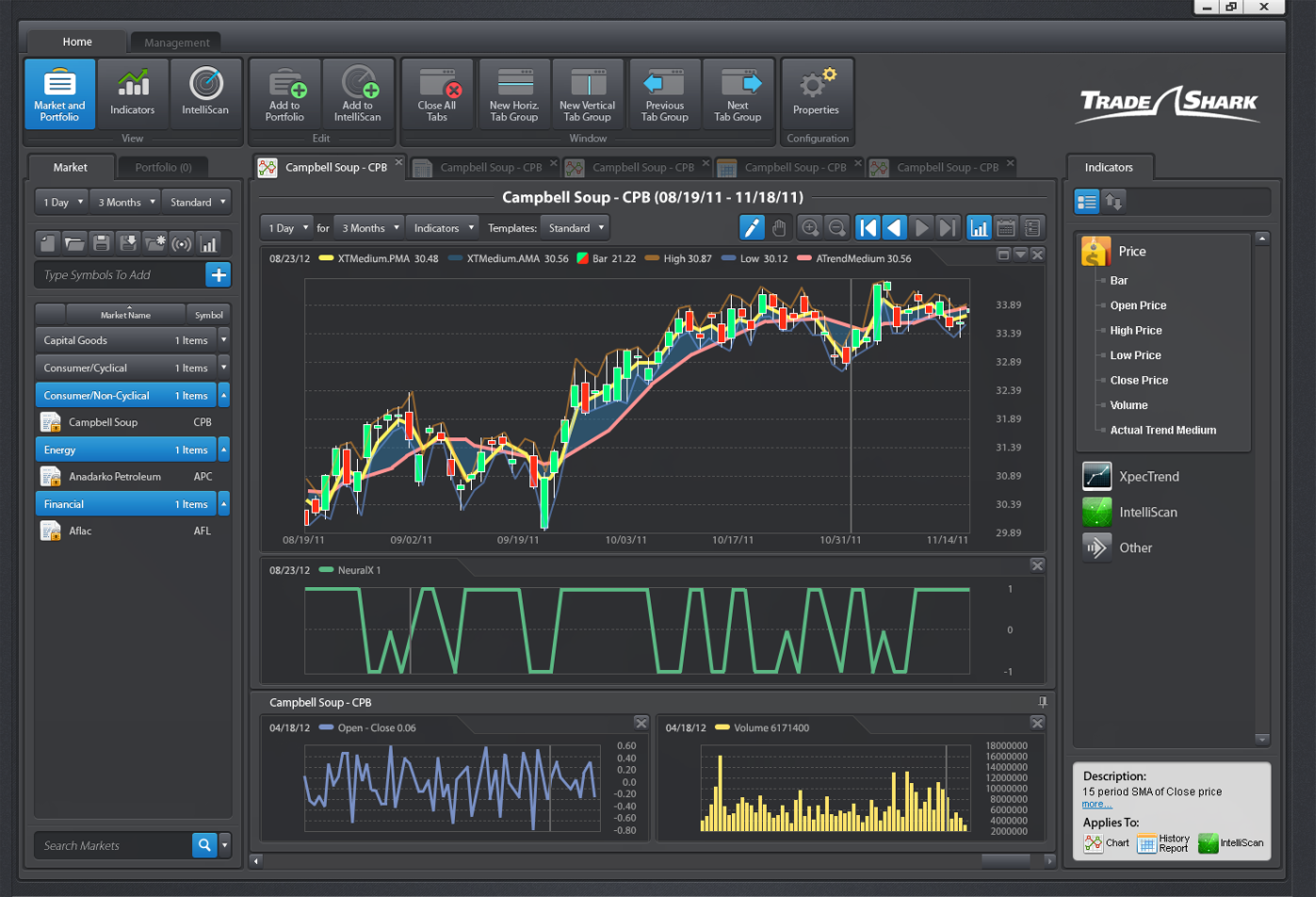
Task: Select the Aflac AFL row
Action: (131, 531)
